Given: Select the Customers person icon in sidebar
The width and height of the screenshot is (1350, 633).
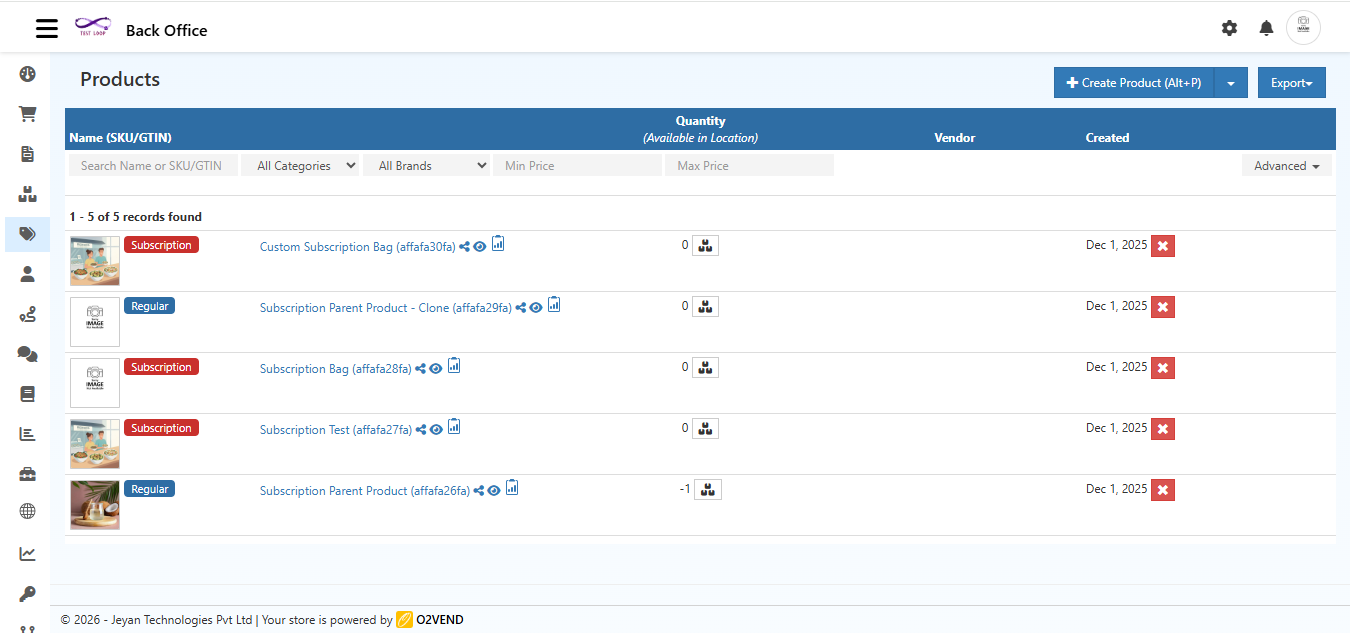Looking at the screenshot, I should (x=27, y=273).
